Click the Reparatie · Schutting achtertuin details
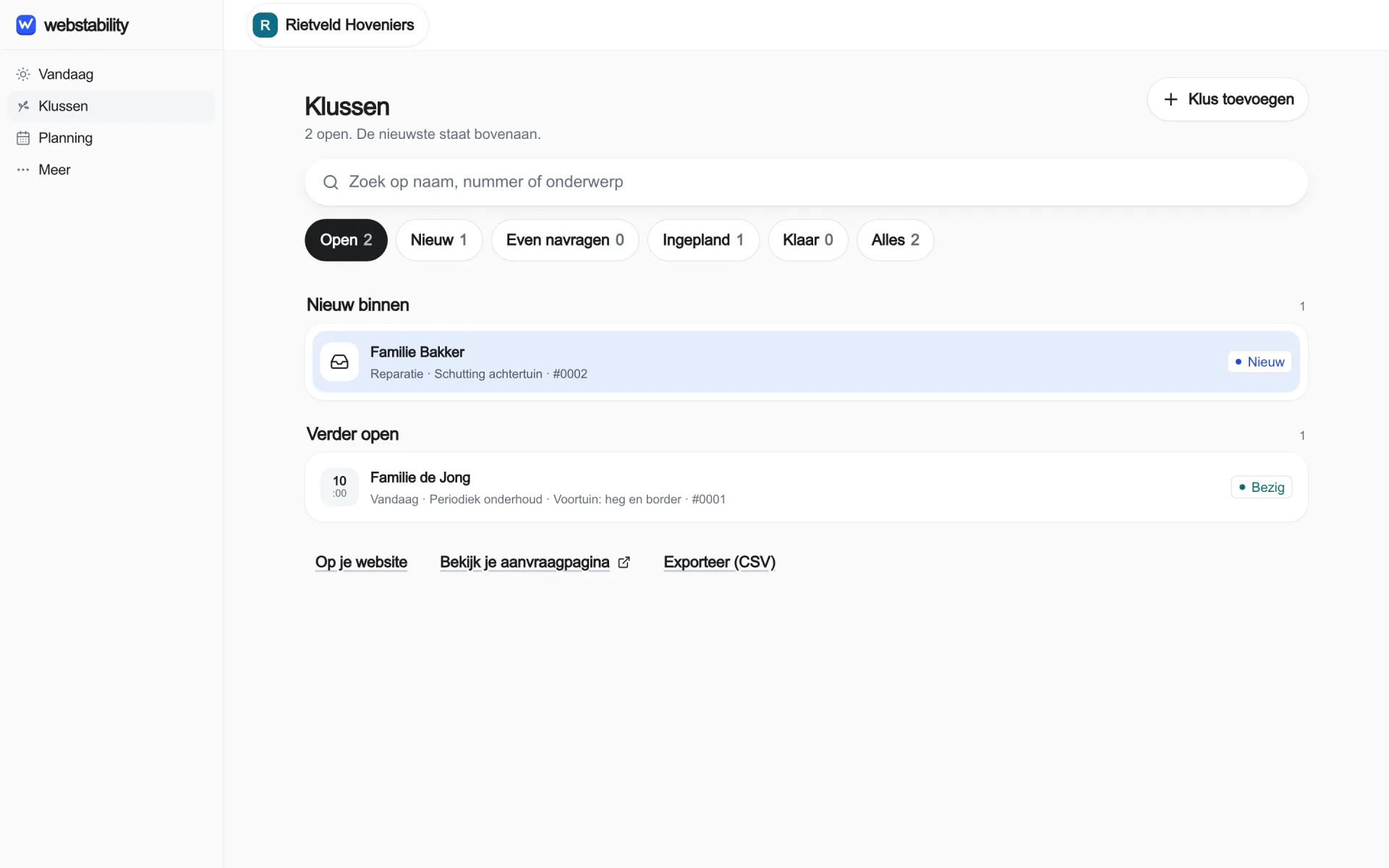1389x868 pixels. [x=479, y=374]
